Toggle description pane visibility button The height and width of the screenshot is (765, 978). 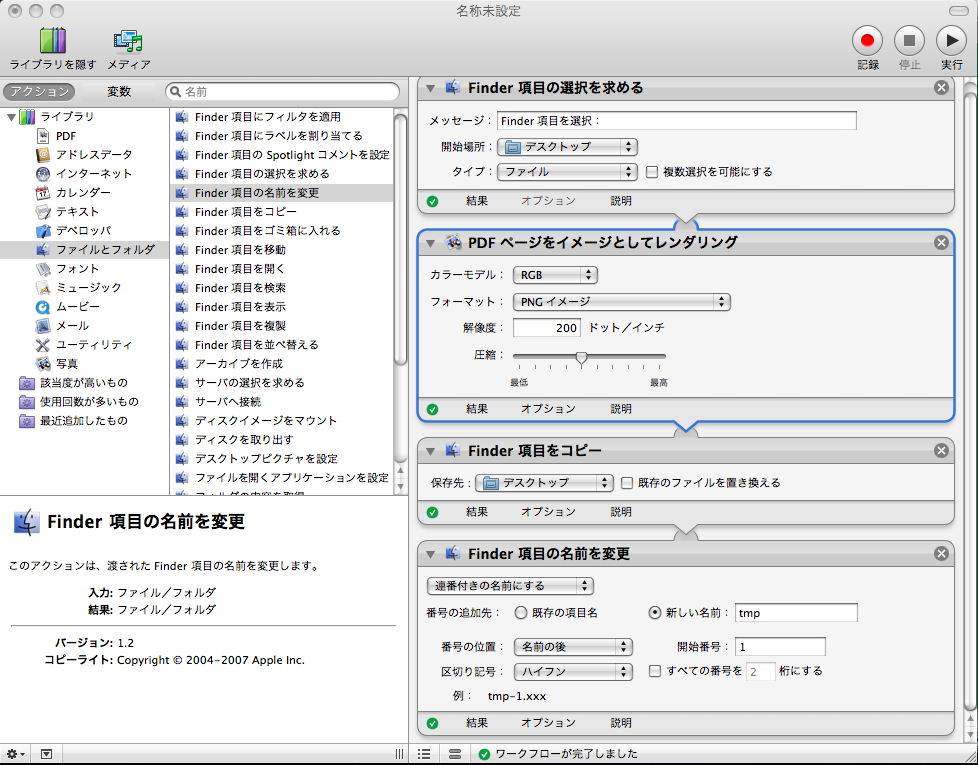point(46,754)
